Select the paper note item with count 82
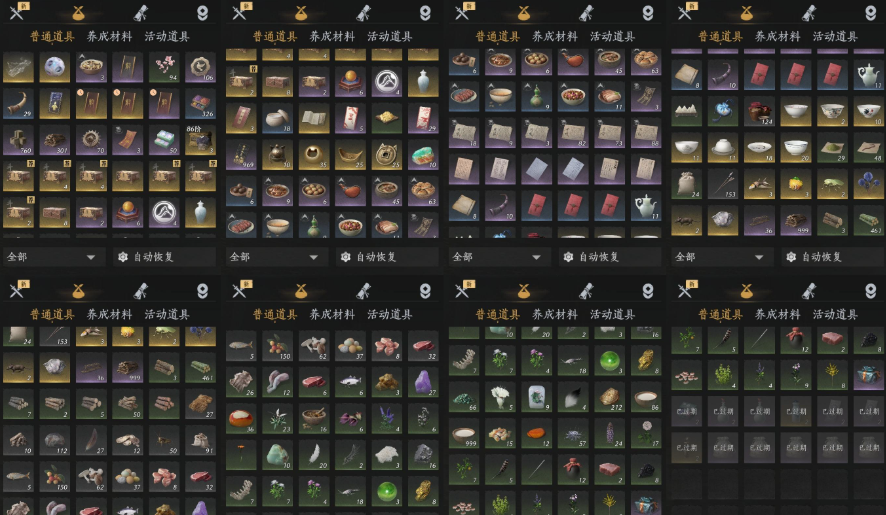Image resolution: width=886 pixels, height=515 pixels. 573,133
